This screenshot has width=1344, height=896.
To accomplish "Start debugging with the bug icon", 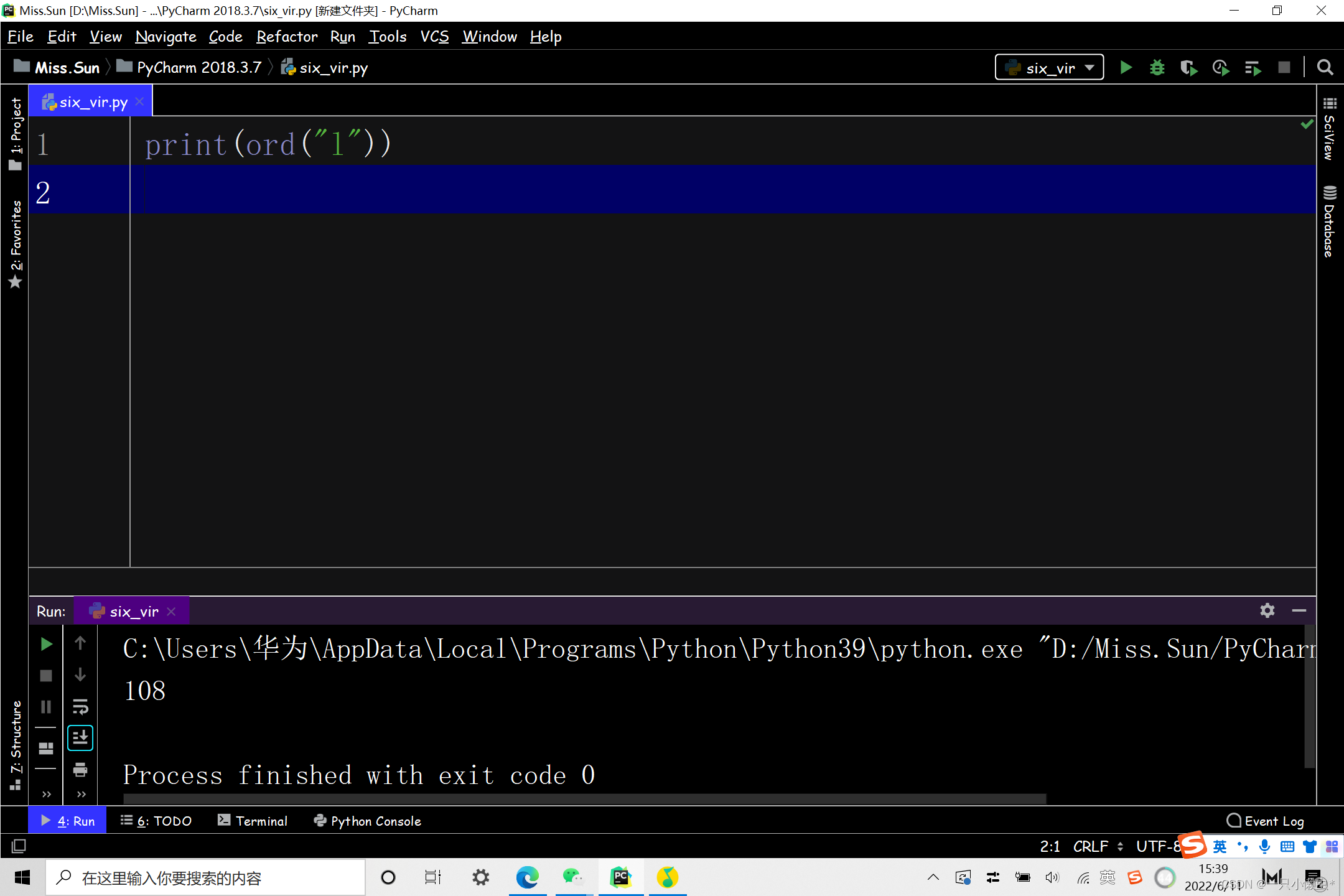I will coord(1157,67).
